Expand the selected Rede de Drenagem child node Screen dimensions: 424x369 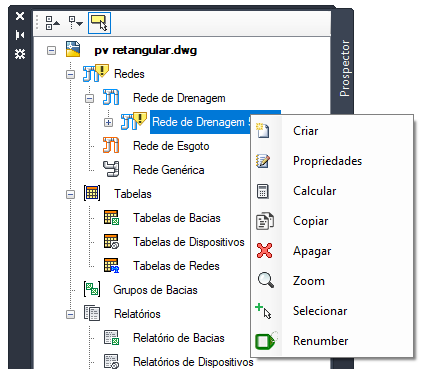click(x=108, y=122)
